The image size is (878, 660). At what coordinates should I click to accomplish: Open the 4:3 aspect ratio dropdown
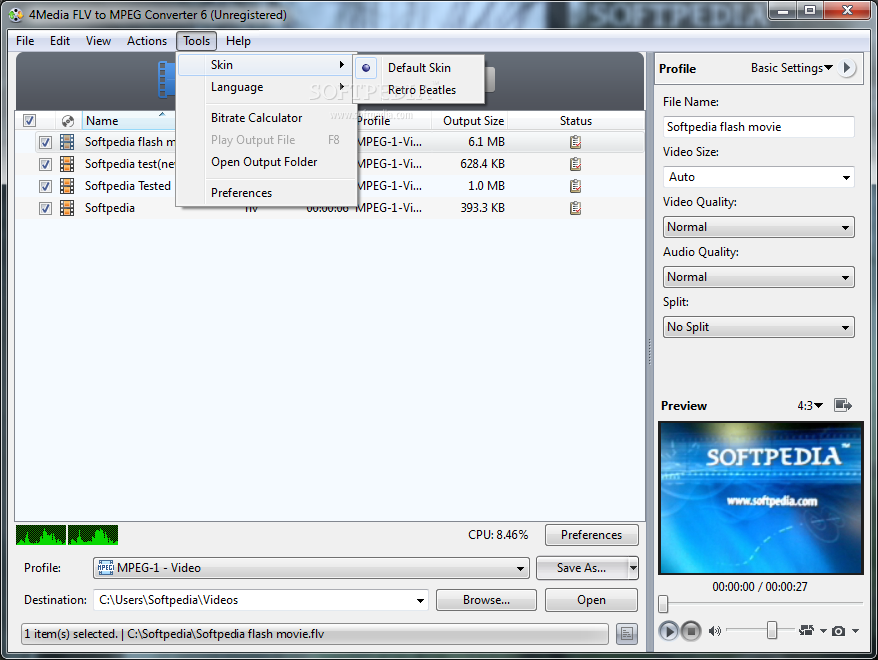[x=810, y=405]
